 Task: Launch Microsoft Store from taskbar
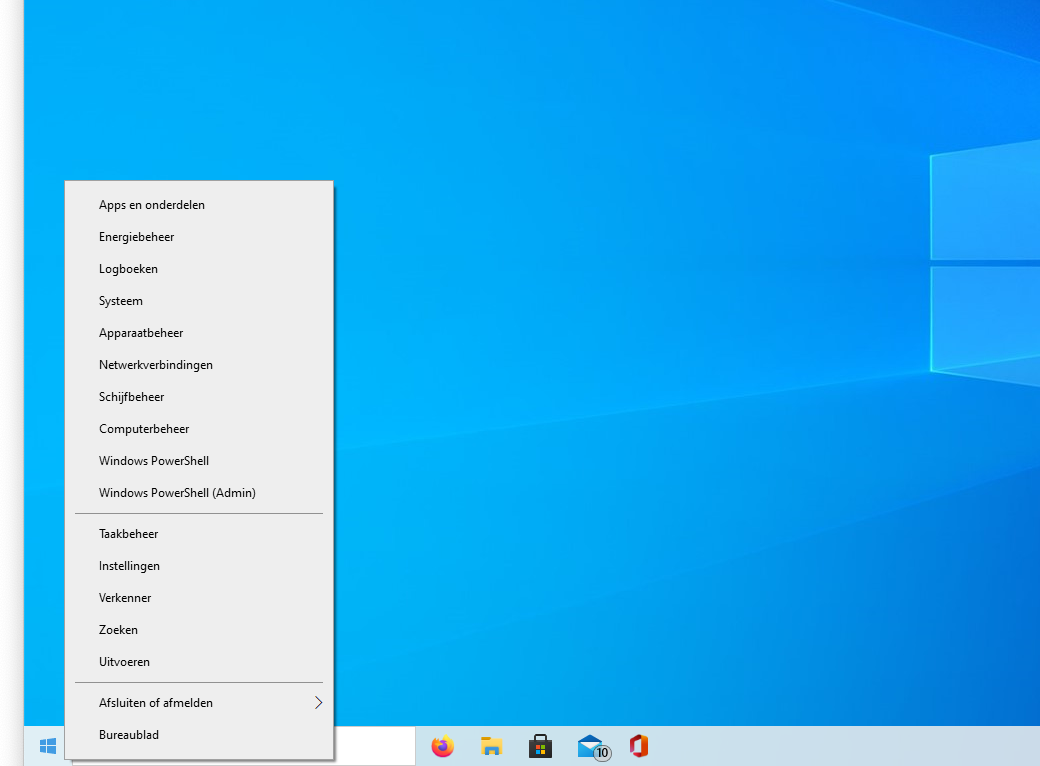540,746
